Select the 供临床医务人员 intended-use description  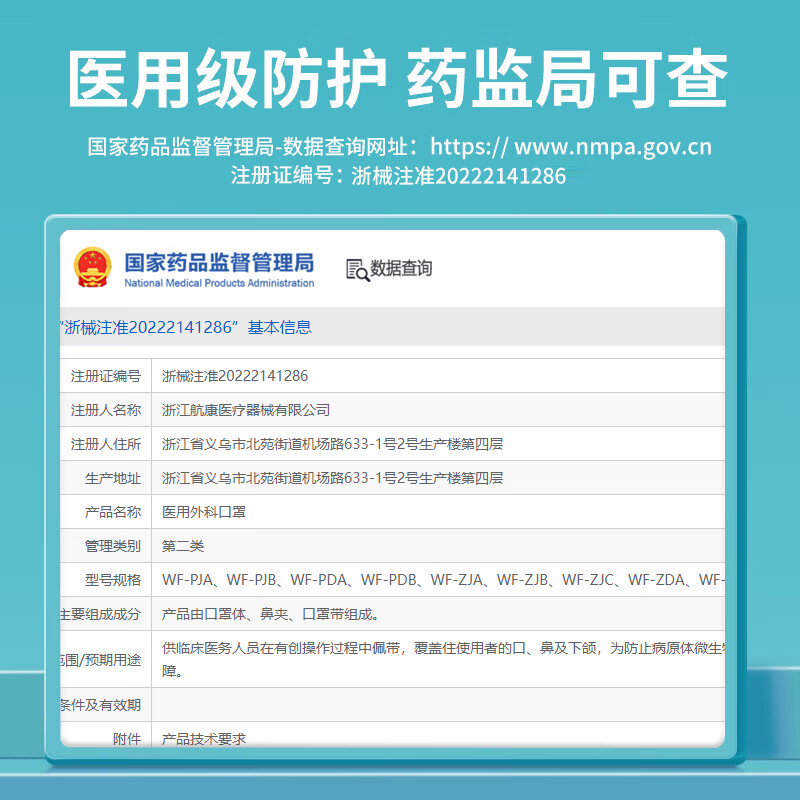[443, 659]
